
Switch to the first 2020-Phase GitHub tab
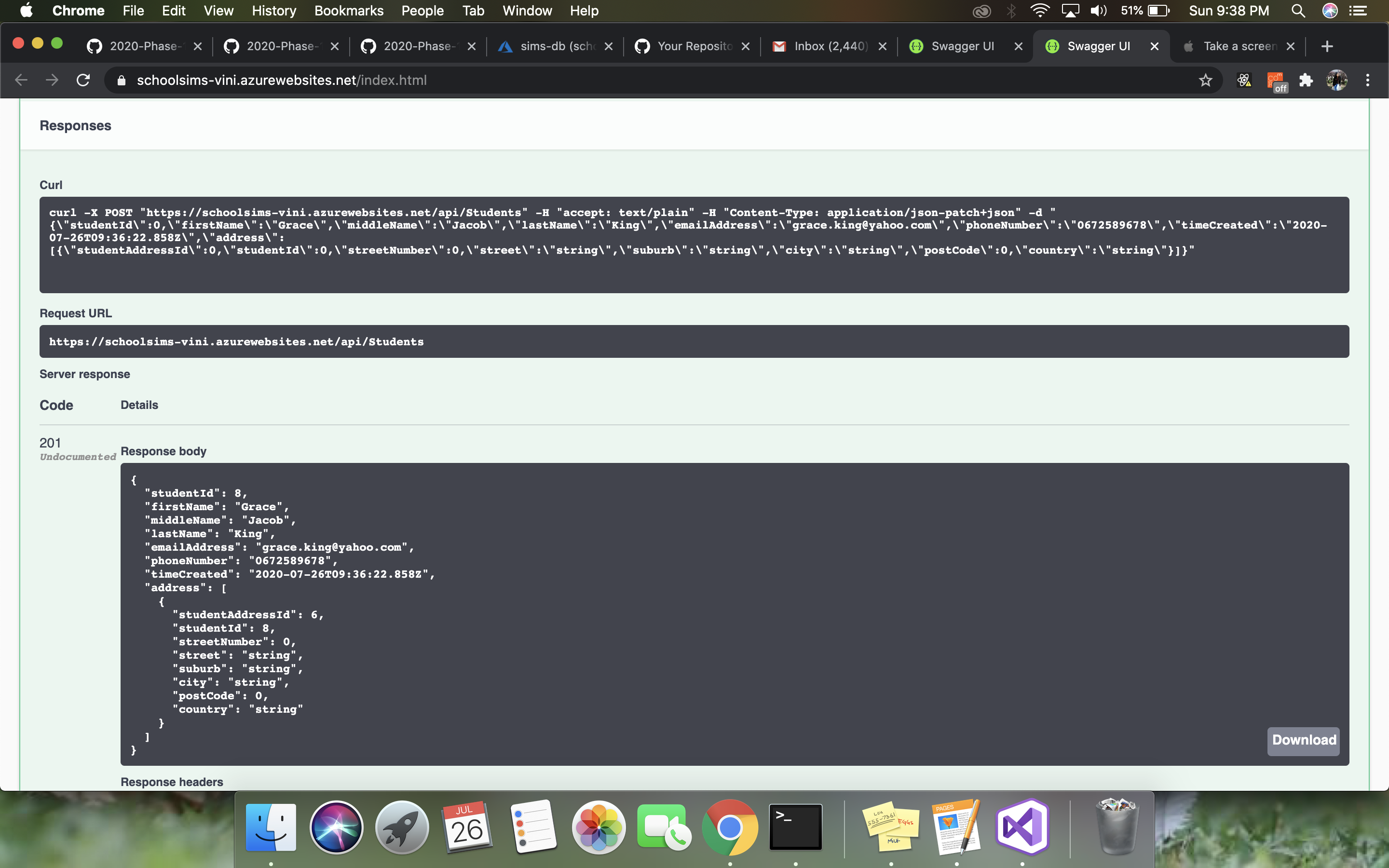click(x=144, y=46)
